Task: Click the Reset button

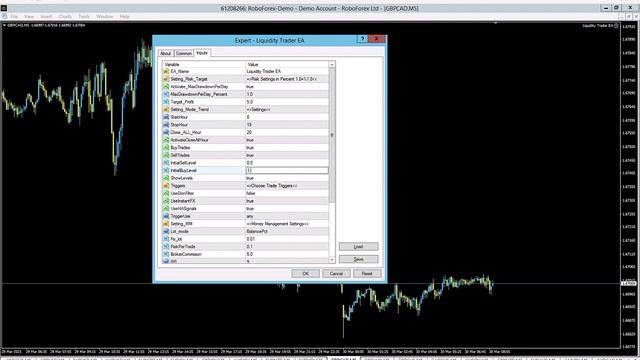Action: click(x=367, y=273)
